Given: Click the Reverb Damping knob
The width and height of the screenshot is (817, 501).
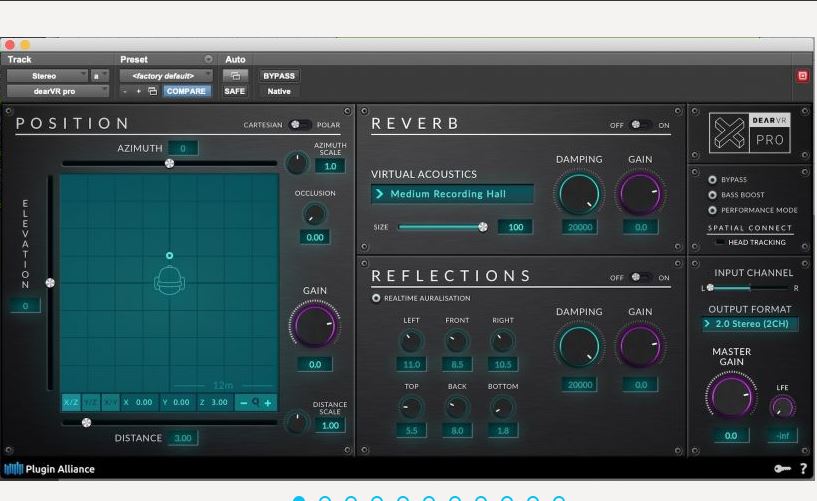Looking at the screenshot, I should (x=579, y=194).
